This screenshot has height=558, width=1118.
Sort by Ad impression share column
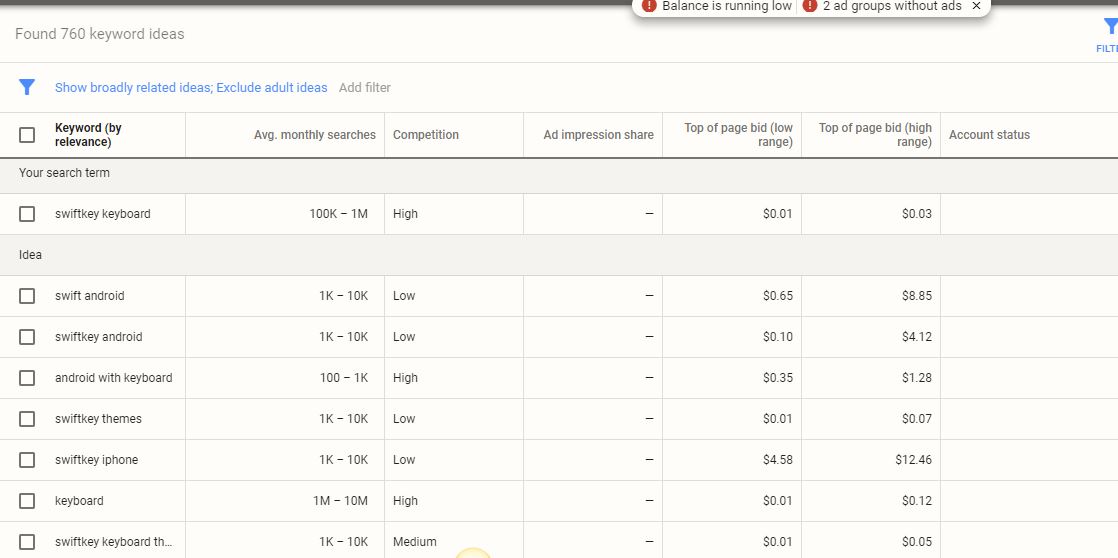click(598, 135)
